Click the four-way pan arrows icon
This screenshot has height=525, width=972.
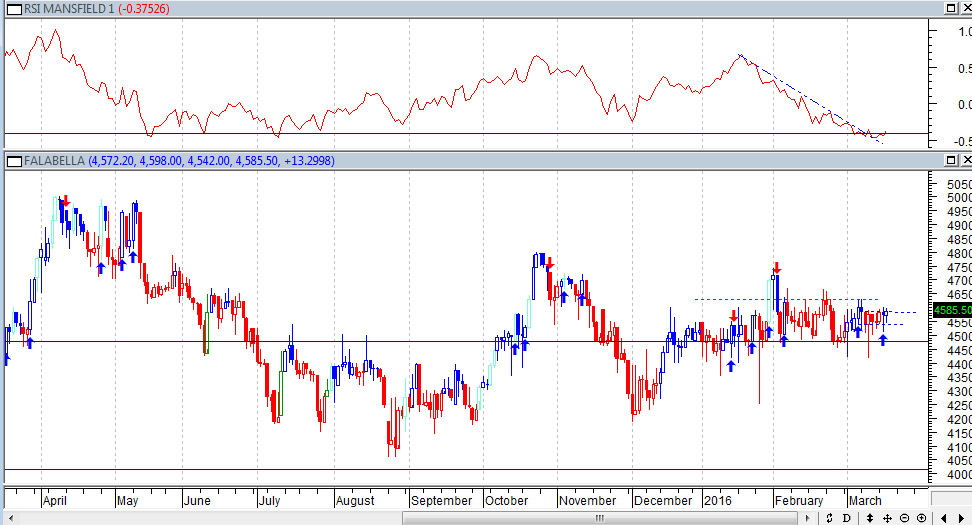tap(887, 518)
